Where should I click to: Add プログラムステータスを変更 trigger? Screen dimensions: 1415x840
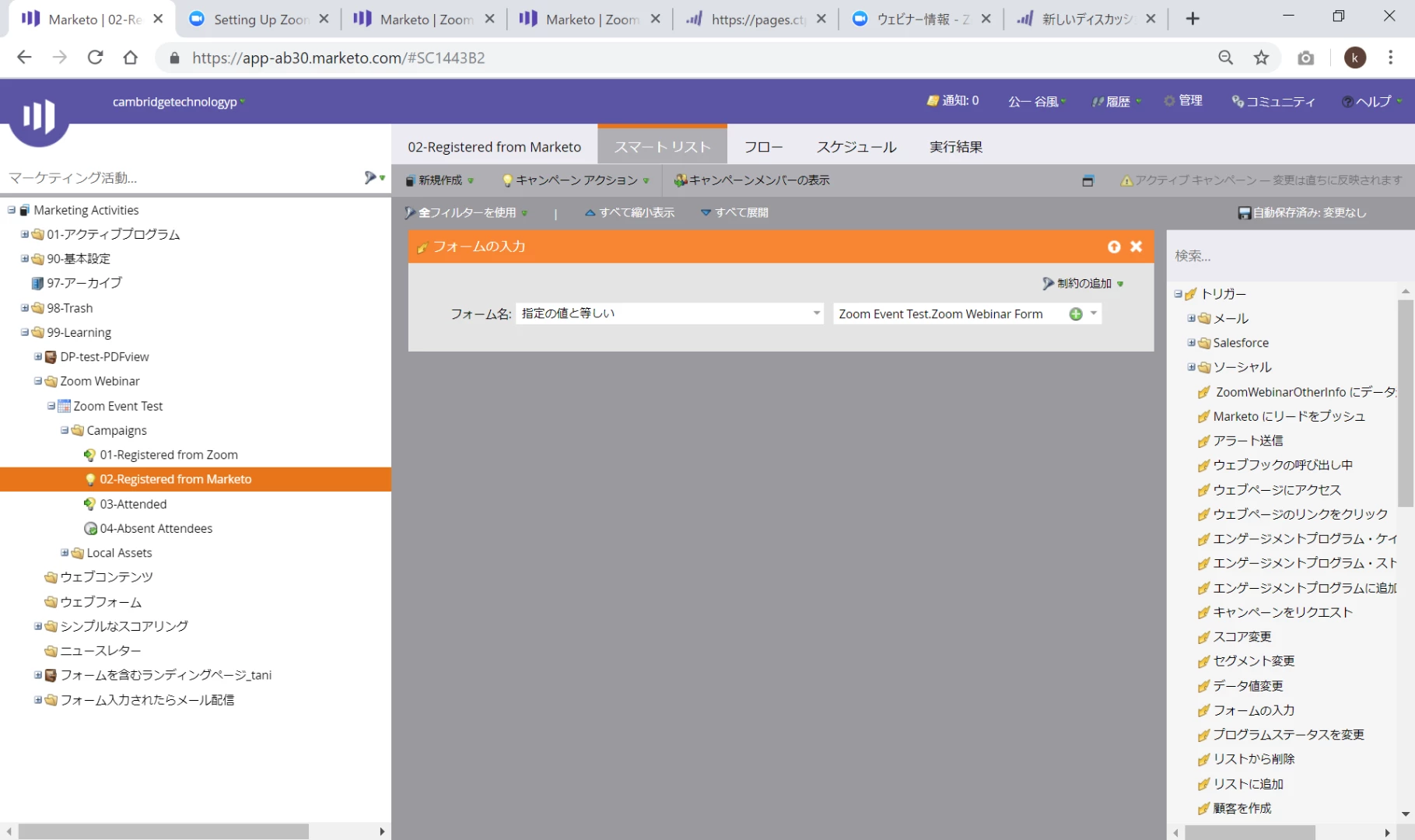(x=1288, y=735)
